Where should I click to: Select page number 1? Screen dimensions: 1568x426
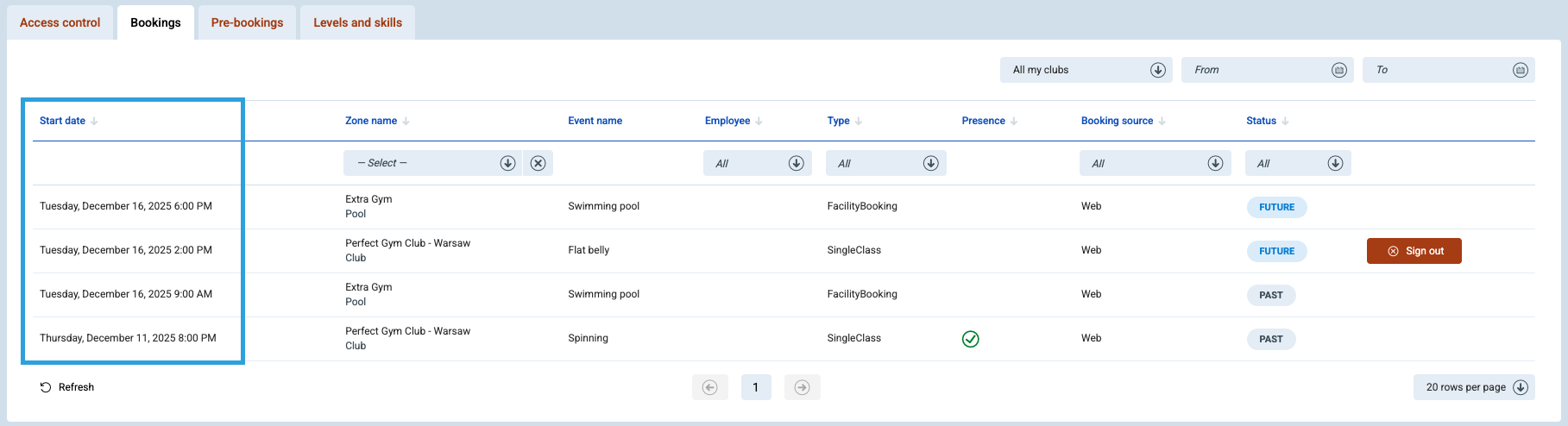[x=755, y=387]
